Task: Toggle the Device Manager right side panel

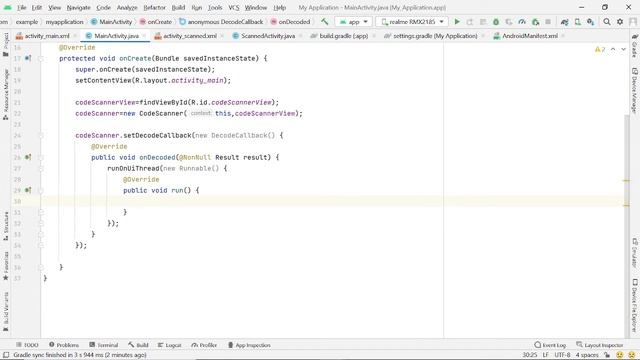Action: coord(635,91)
